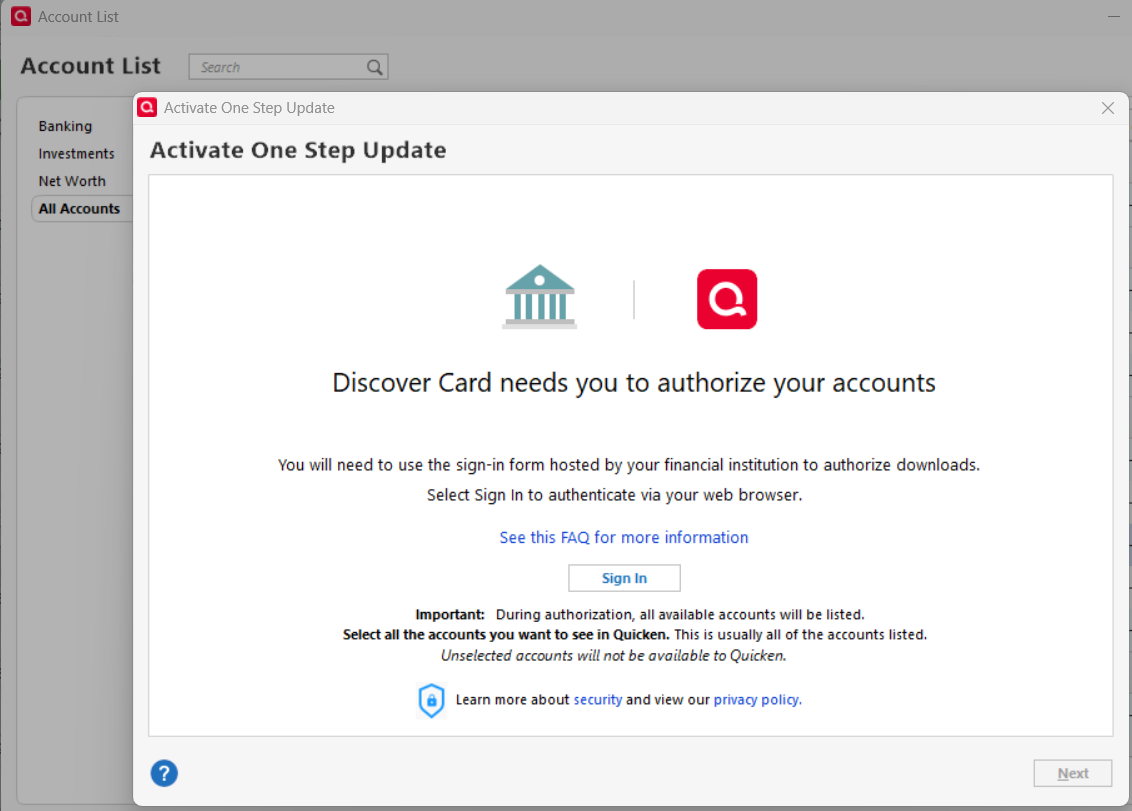The image size is (1132, 811).
Task: Select the All Accounts tab
Action: (x=79, y=209)
